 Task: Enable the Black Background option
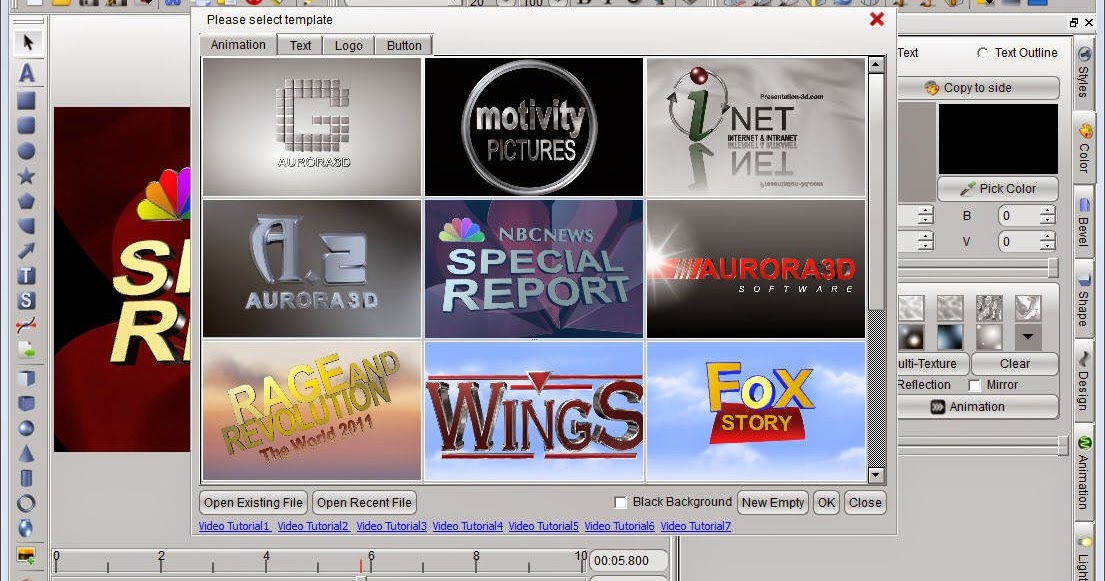point(620,502)
